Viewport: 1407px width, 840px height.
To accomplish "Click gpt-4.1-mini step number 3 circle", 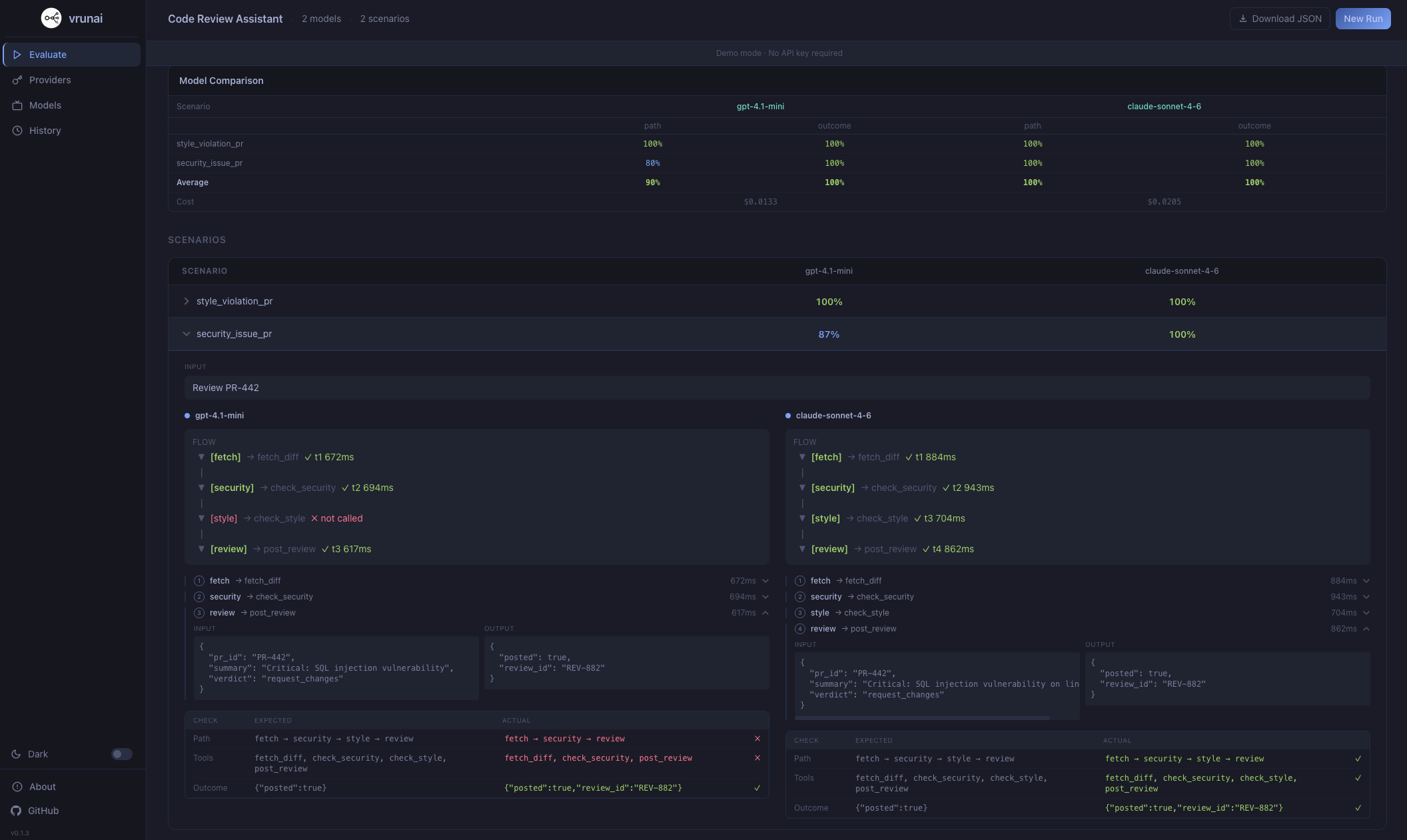I will coord(199,613).
